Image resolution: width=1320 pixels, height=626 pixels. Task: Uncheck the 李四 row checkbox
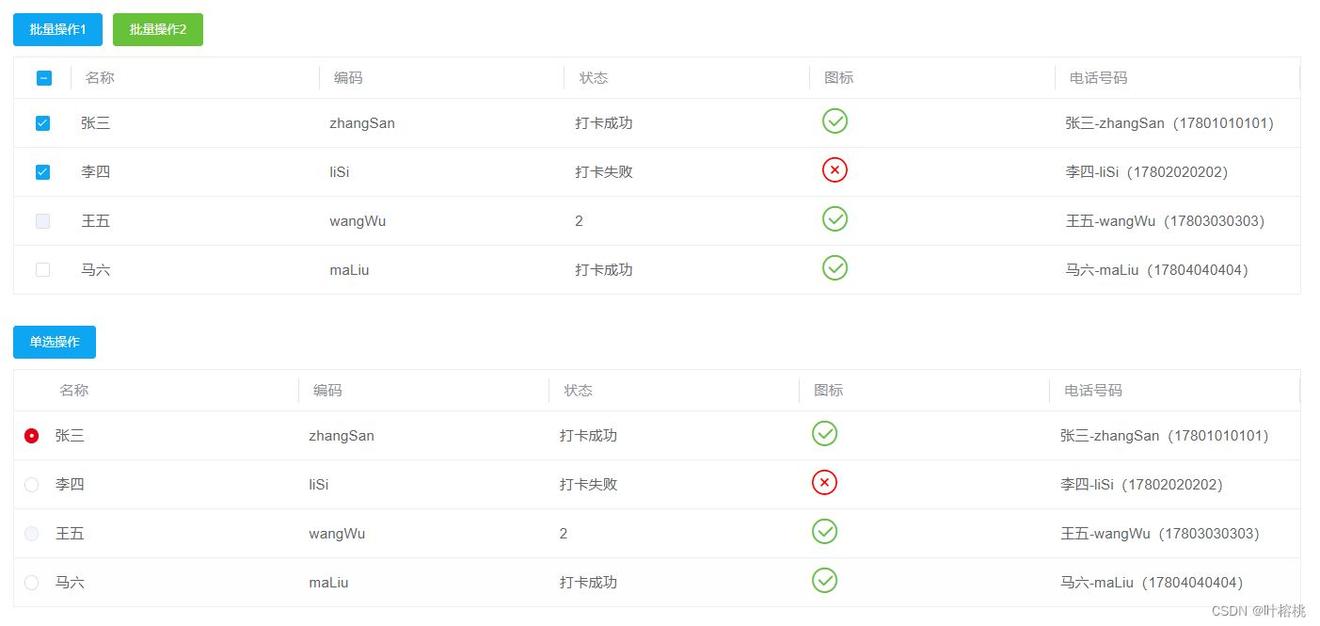click(x=43, y=172)
